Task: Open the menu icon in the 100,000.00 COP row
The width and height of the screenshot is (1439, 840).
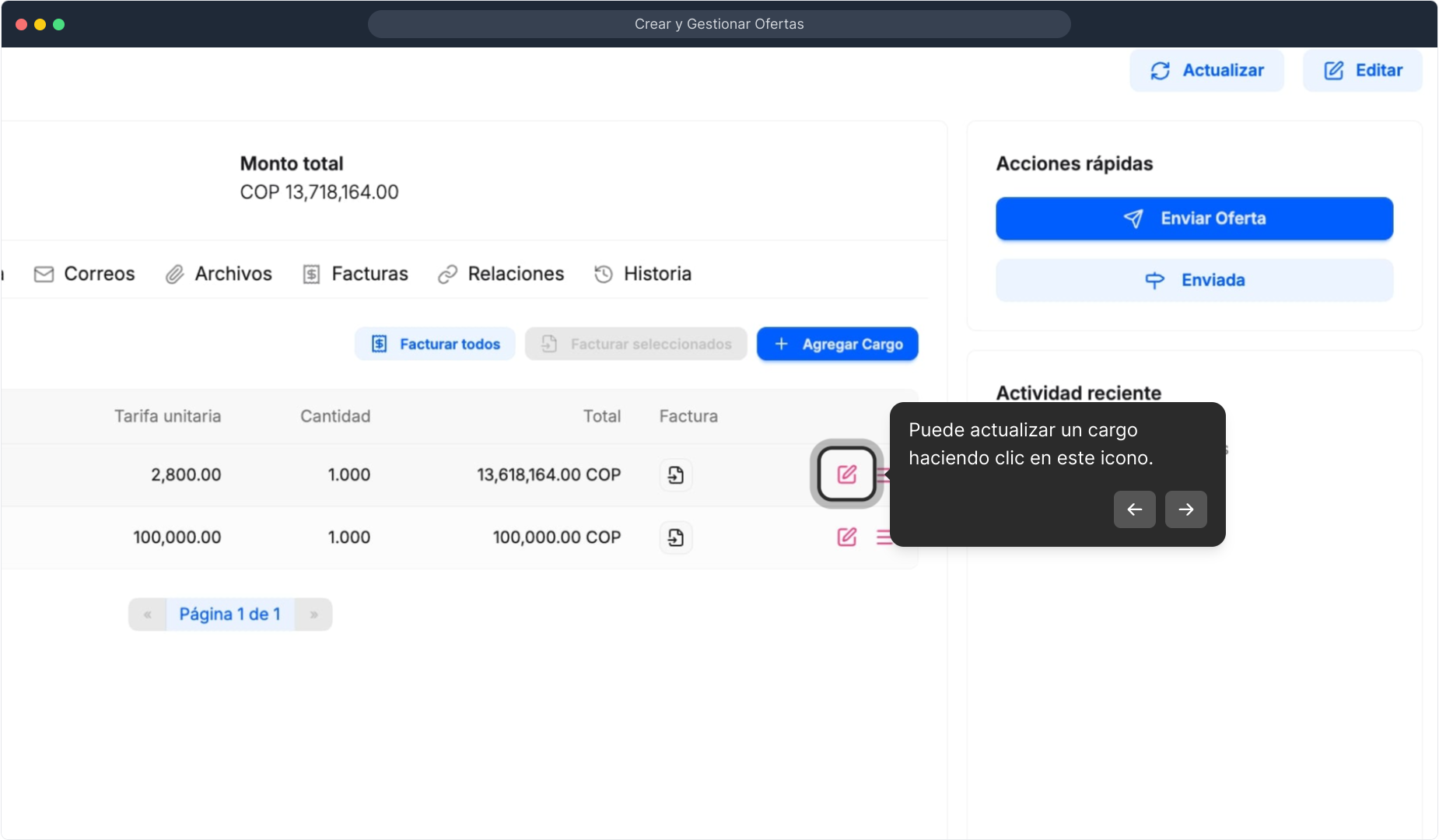Action: 883,537
